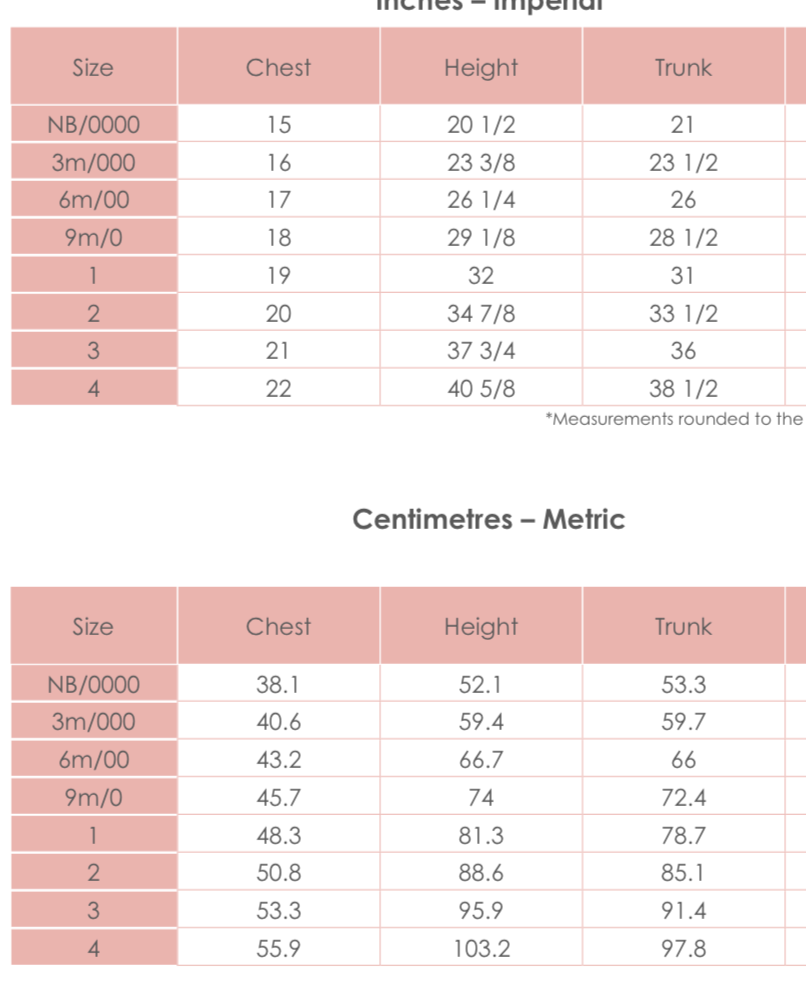Select the 28 1/2 trunk measurement
This screenshot has width=806, height=988.
683,238
